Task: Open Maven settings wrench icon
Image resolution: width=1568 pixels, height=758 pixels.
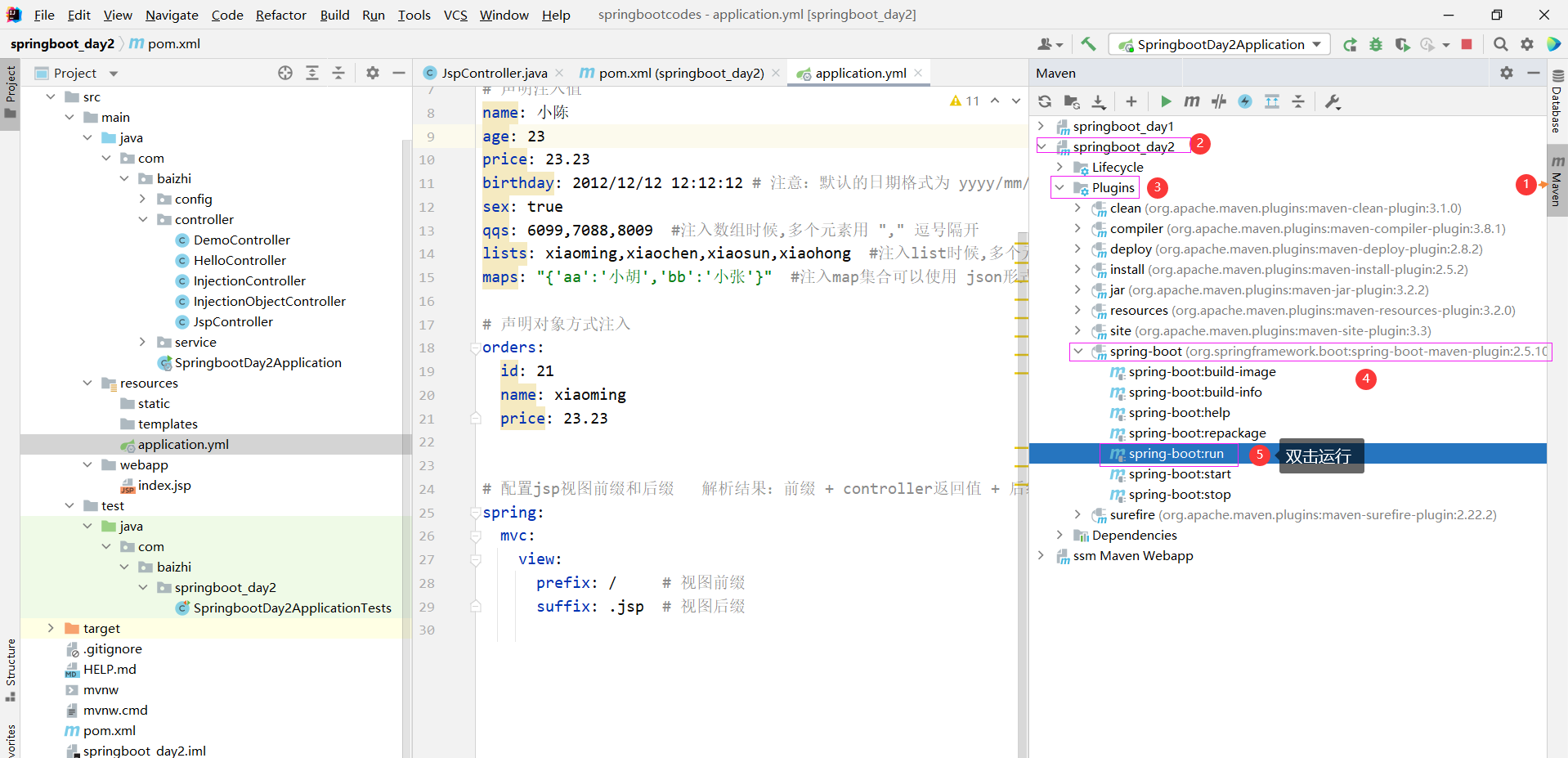Action: pyautogui.click(x=1333, y=101)
